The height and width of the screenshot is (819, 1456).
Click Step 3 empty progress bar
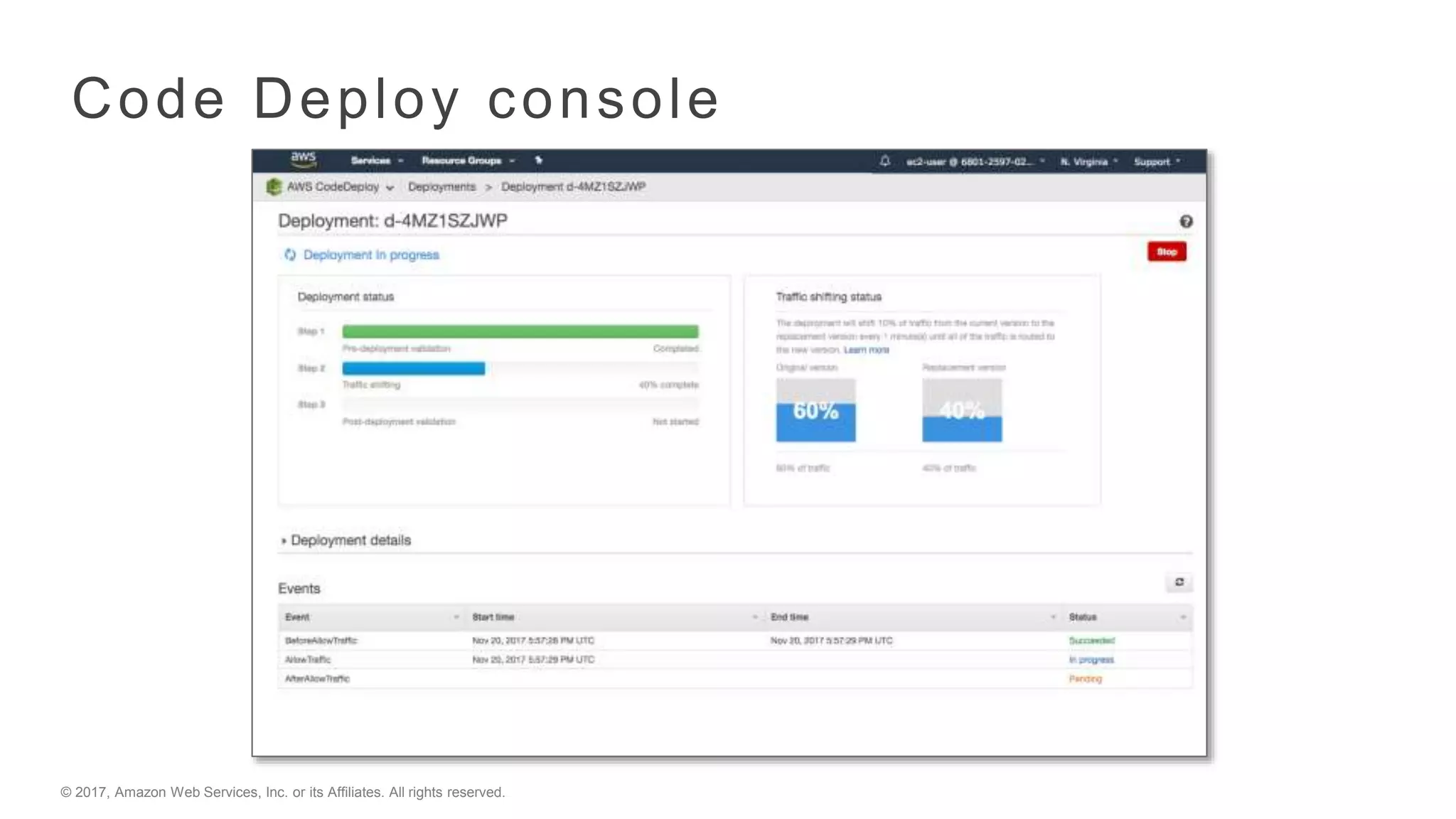click(x=520, y=405)
